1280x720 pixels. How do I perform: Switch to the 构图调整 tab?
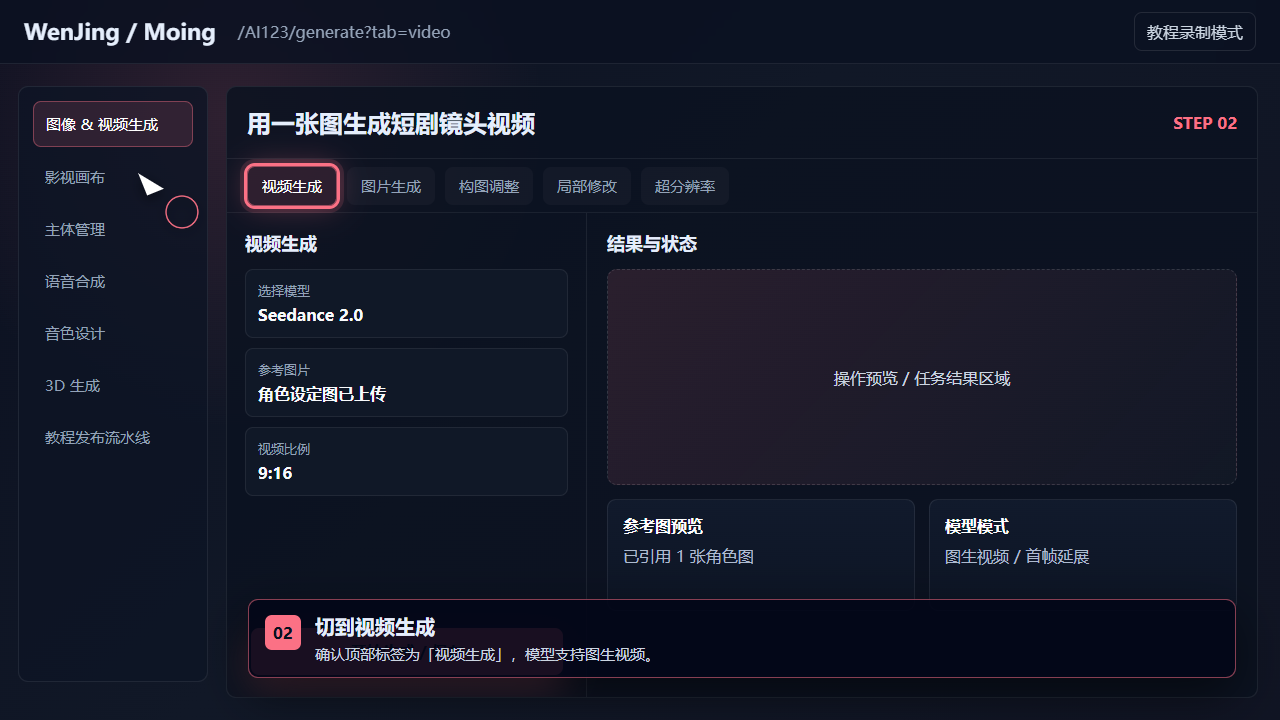[x=489, y=186]
